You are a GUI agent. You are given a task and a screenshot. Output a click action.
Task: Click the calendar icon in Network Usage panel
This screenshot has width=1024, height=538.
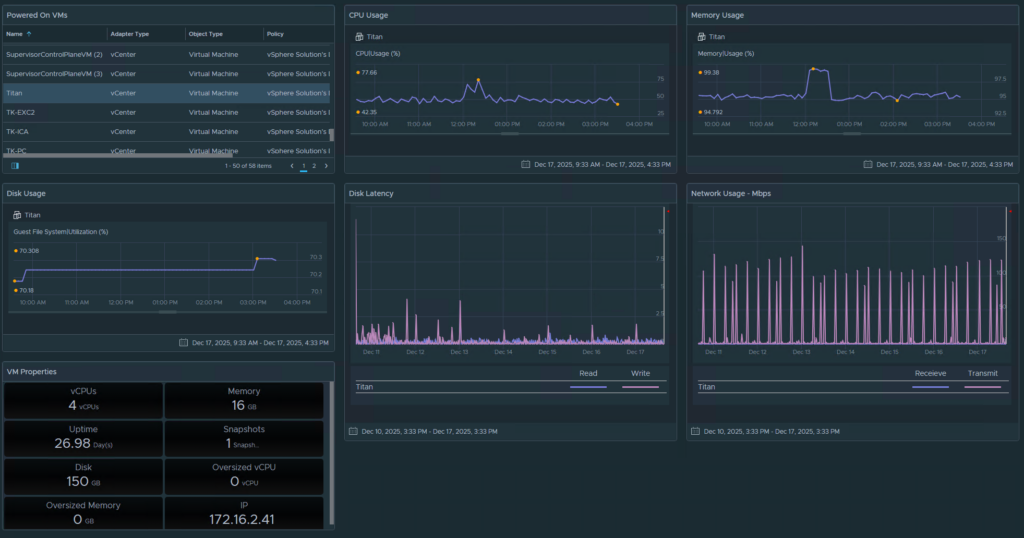695,431
